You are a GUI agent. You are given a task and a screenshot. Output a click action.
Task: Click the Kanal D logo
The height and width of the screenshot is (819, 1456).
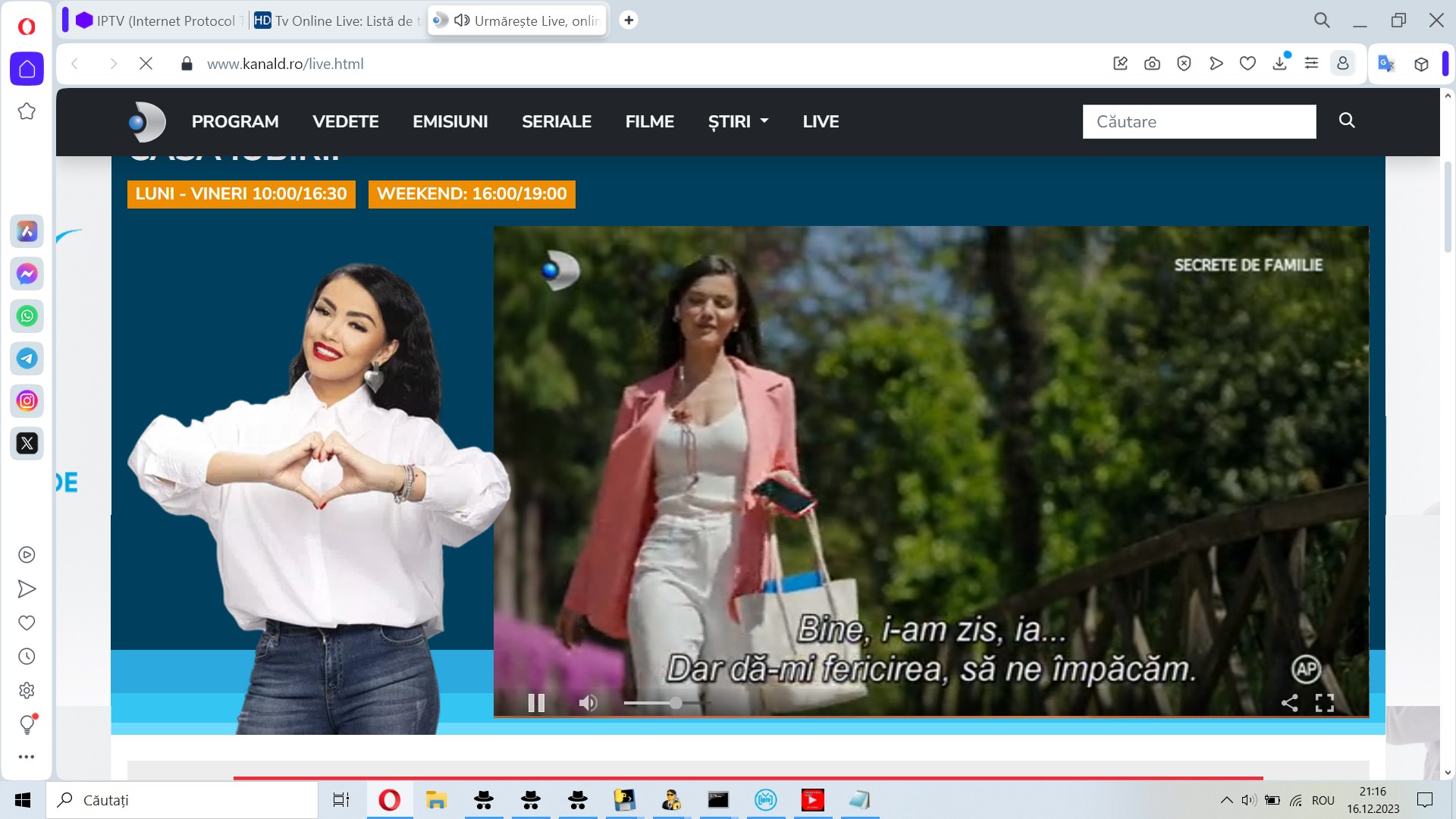pos(147,122)
